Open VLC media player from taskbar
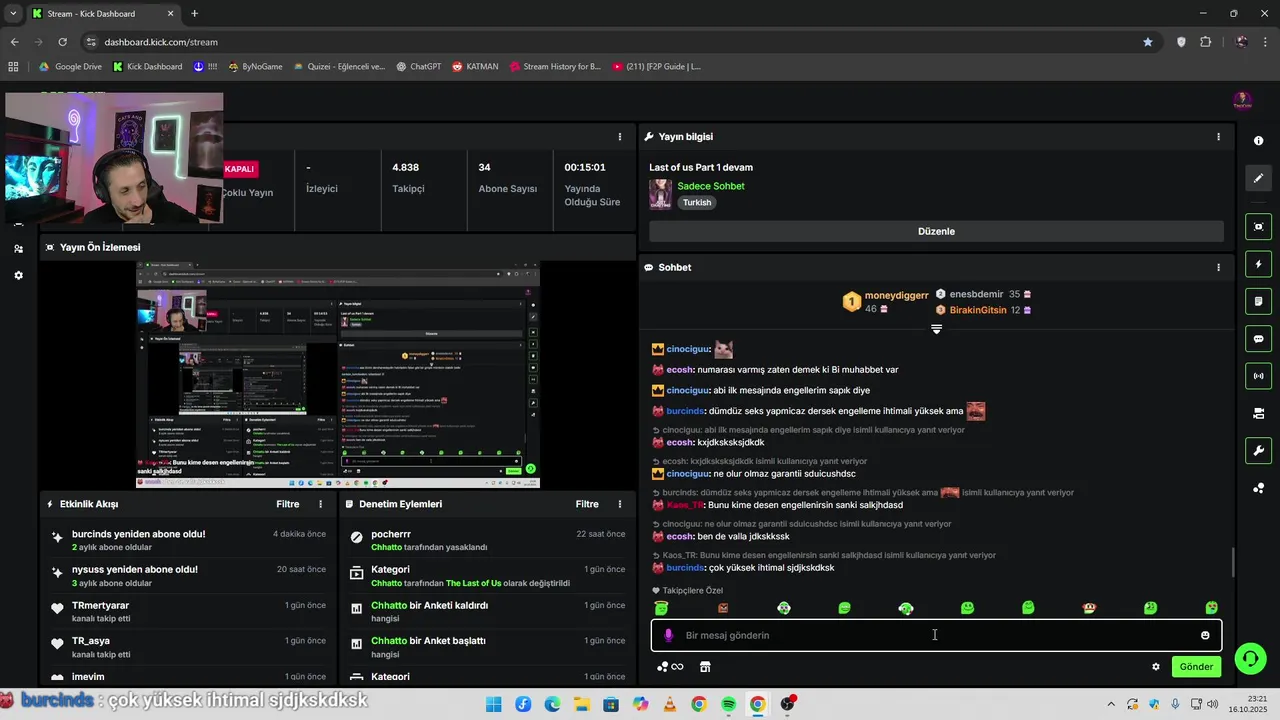This screenshot has height=720, width=1280. coord(669,705)
